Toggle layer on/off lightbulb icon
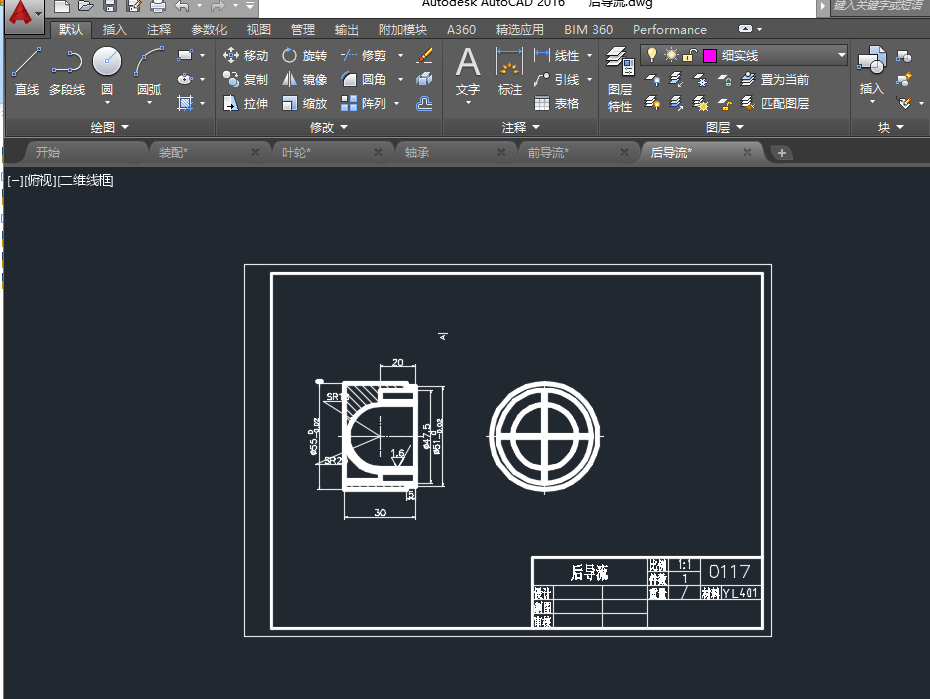Screen dimensions: 930x699 pos(652,55)
